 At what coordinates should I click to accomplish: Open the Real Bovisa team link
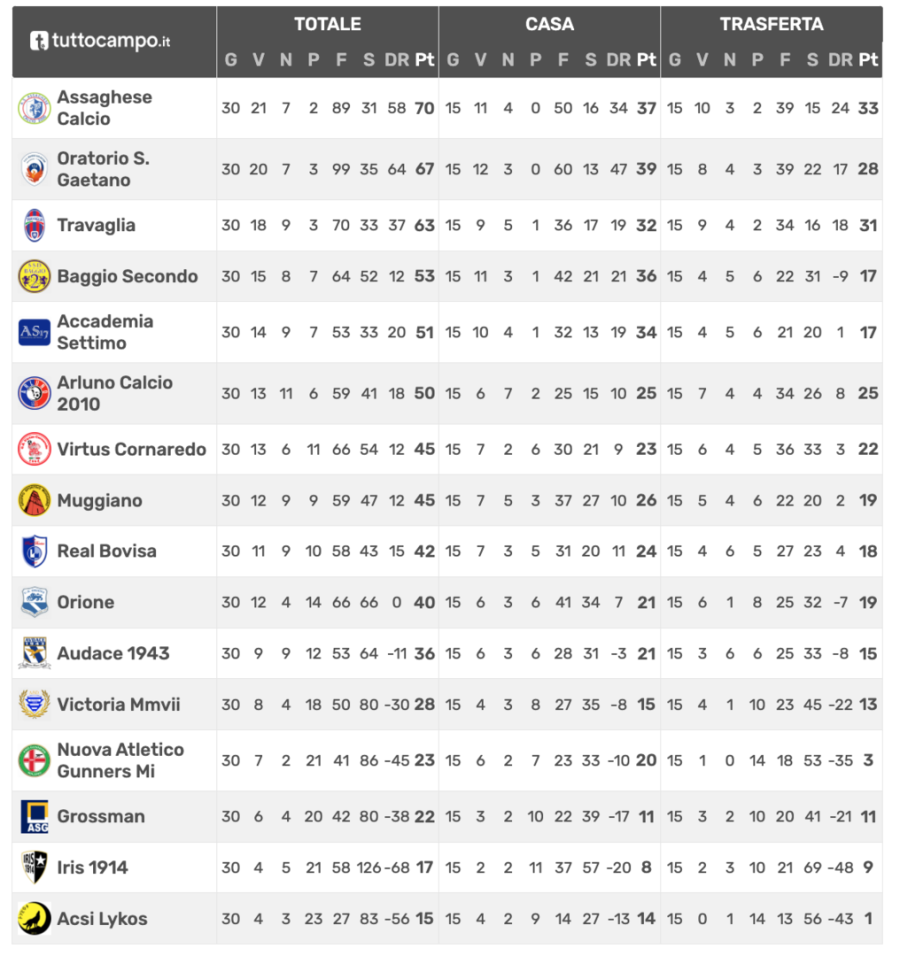tap(106, 551)
